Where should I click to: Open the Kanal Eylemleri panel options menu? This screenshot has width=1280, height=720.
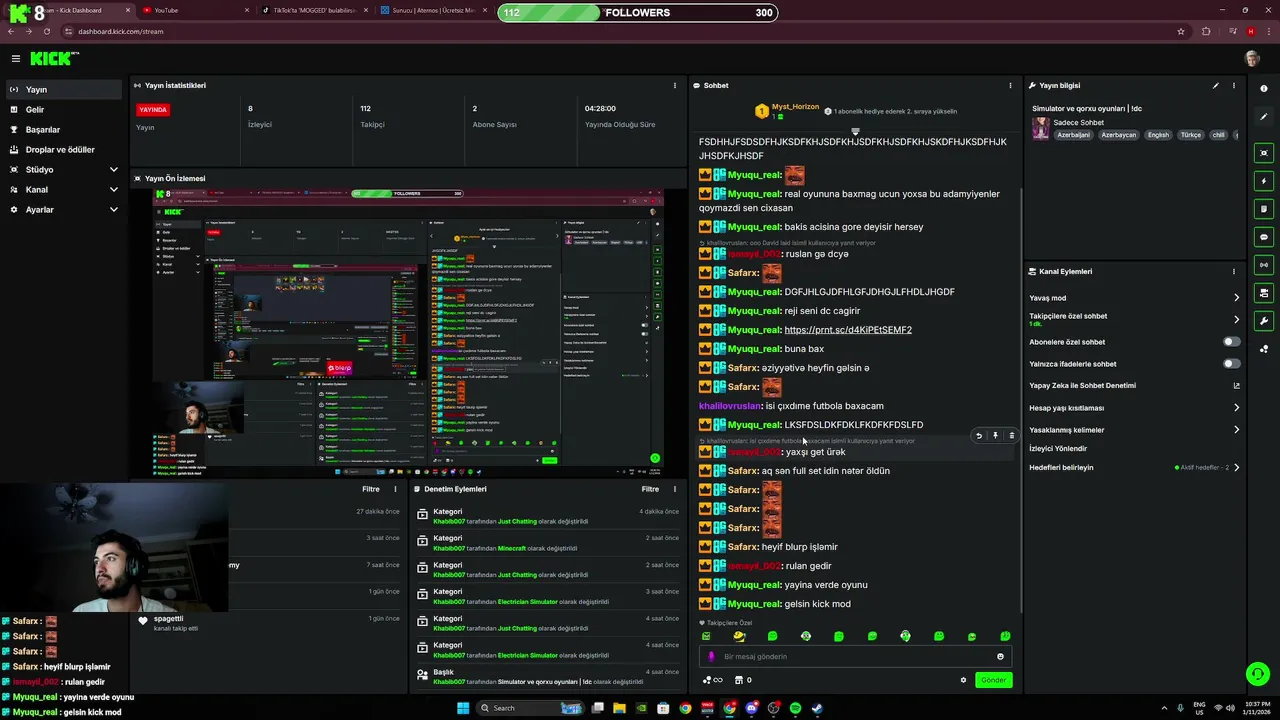[1234, 271]
